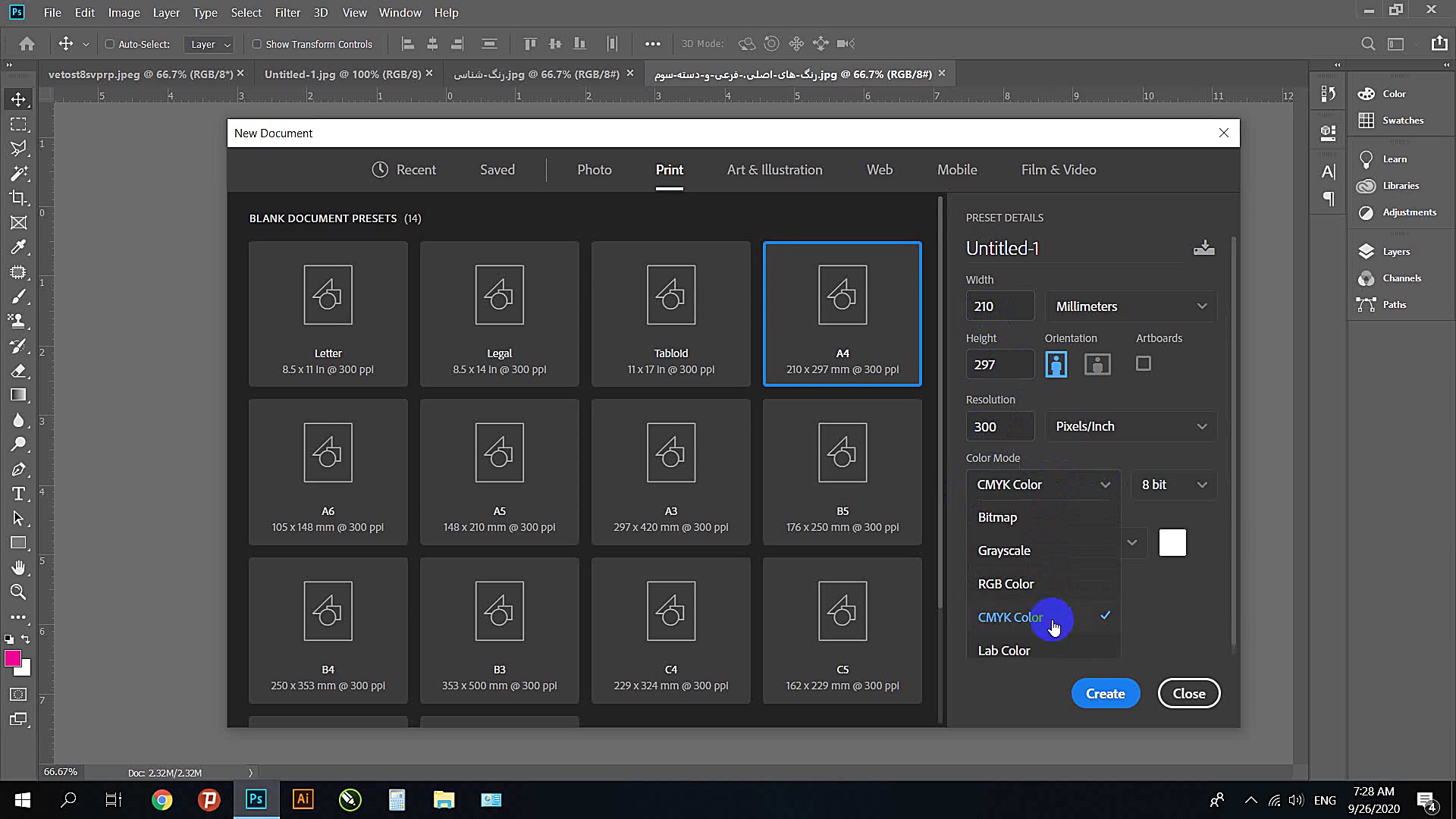The width and height of the screenshot is (1456, 819).
Task: Launch Illustrator from the taskbar
Action: coord(303,799)
